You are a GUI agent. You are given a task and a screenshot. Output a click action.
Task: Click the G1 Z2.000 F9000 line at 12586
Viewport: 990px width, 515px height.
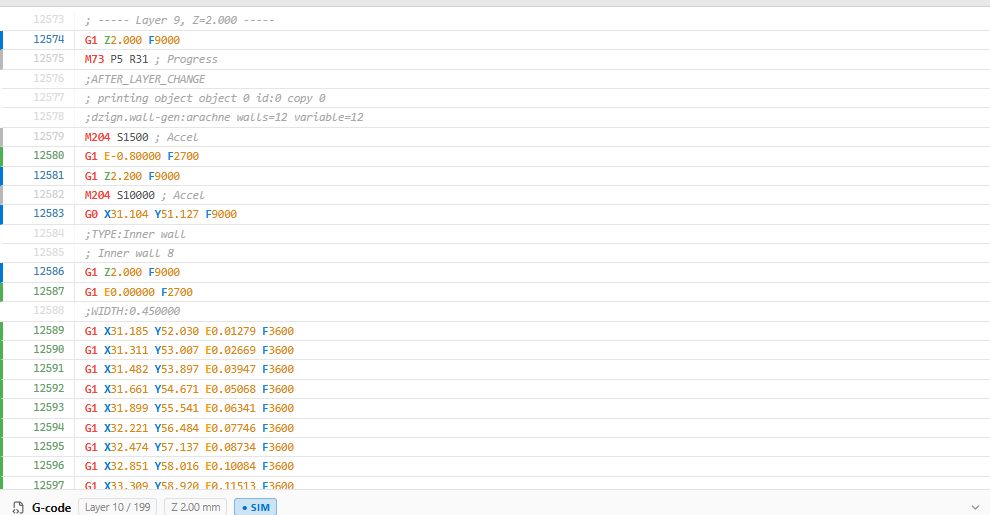pos(132,272)
